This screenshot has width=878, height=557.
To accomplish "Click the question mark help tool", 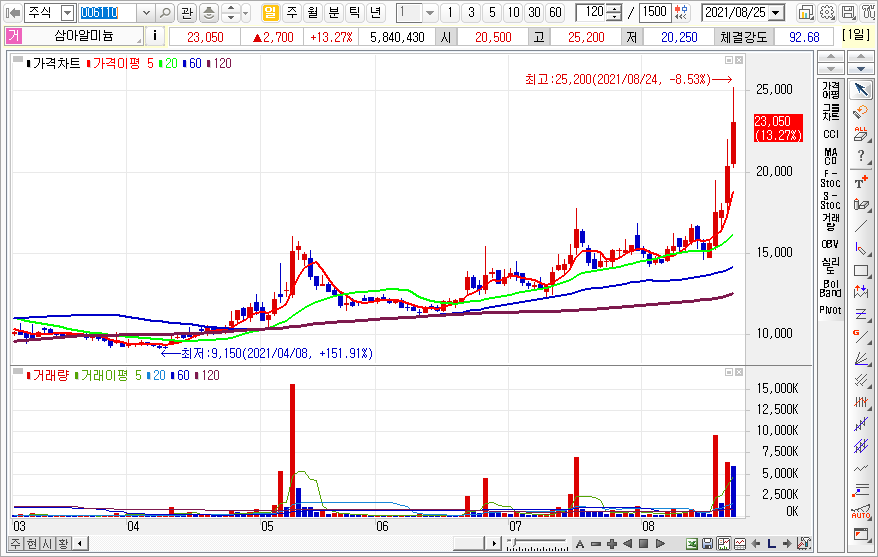I will (861, 156).
